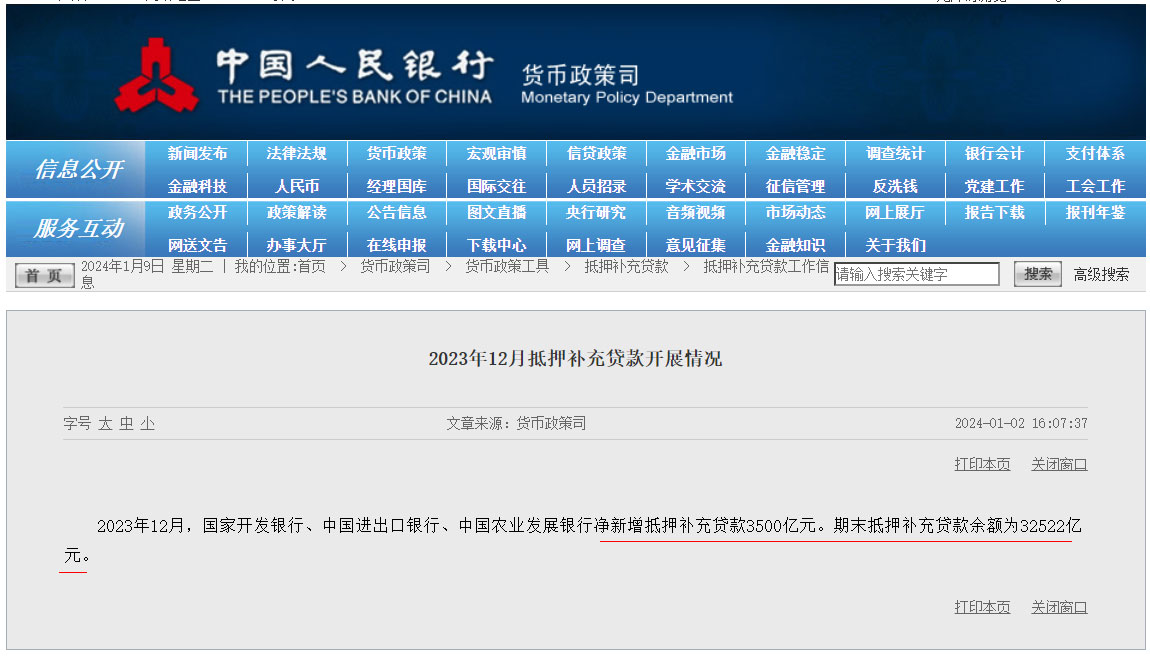This screenshot has width=1150, height=656.
Task: Go to the 宏观审慎 section
Action: click(497, 153)
